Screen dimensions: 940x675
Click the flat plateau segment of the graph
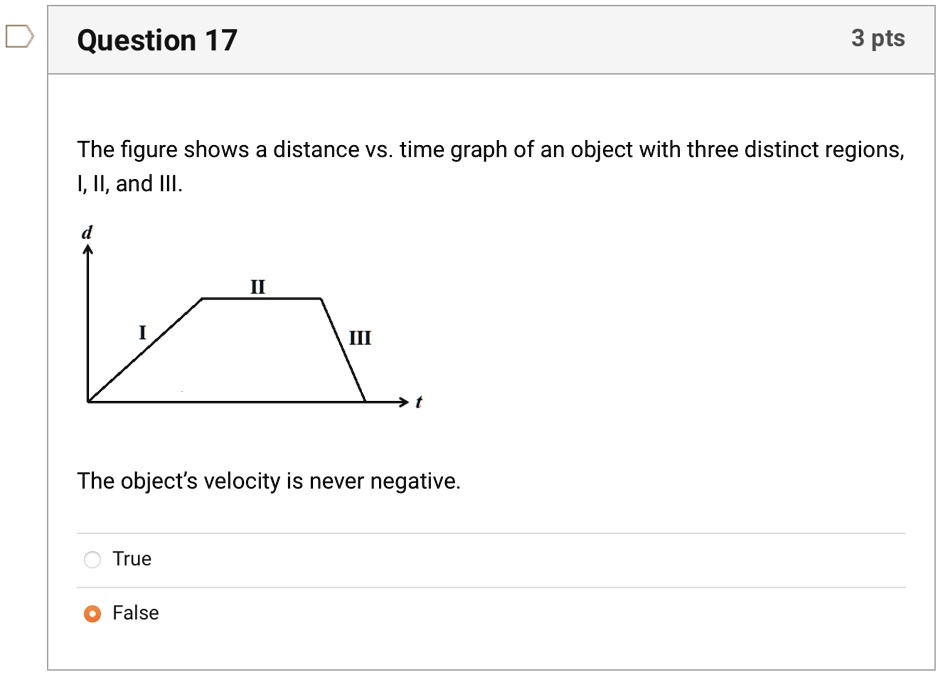coord(262,298)
